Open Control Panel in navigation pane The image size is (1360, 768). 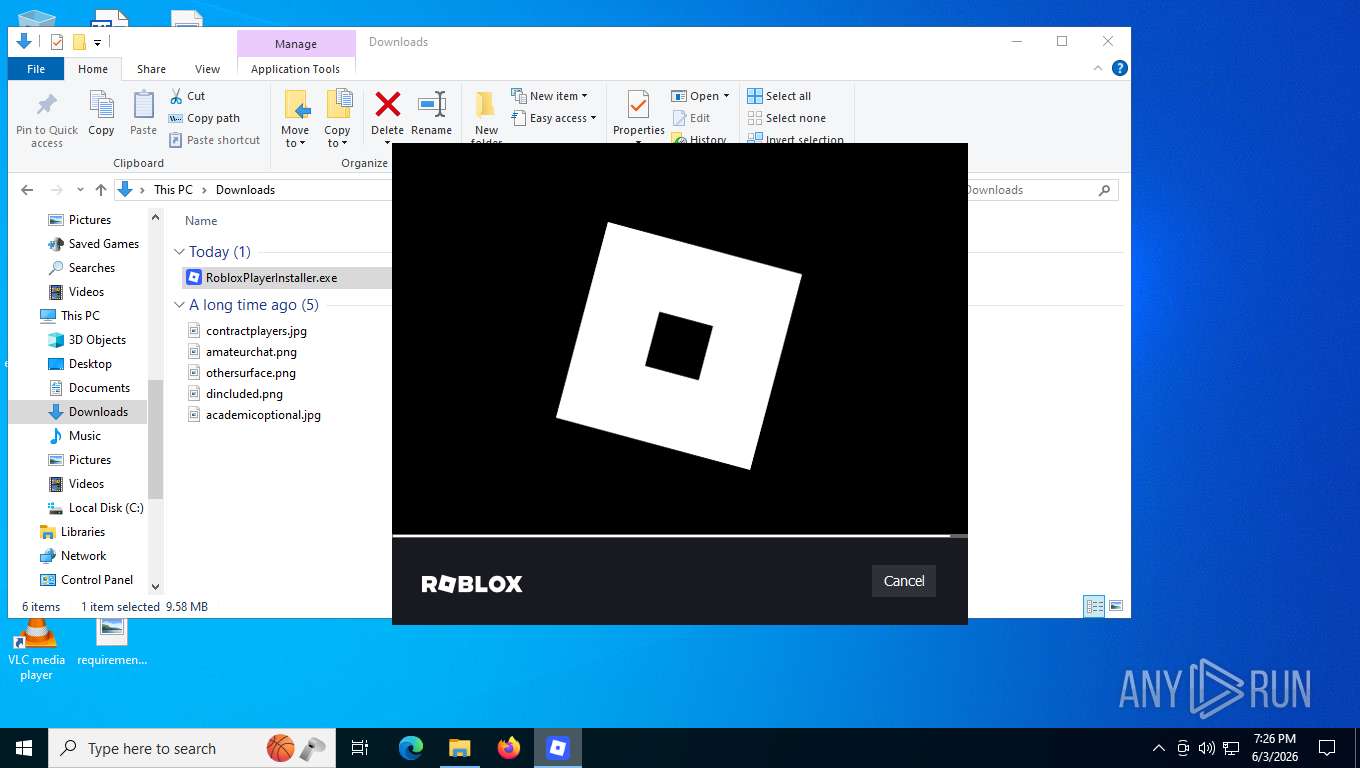pyautogui.click(x=96, y=580)
